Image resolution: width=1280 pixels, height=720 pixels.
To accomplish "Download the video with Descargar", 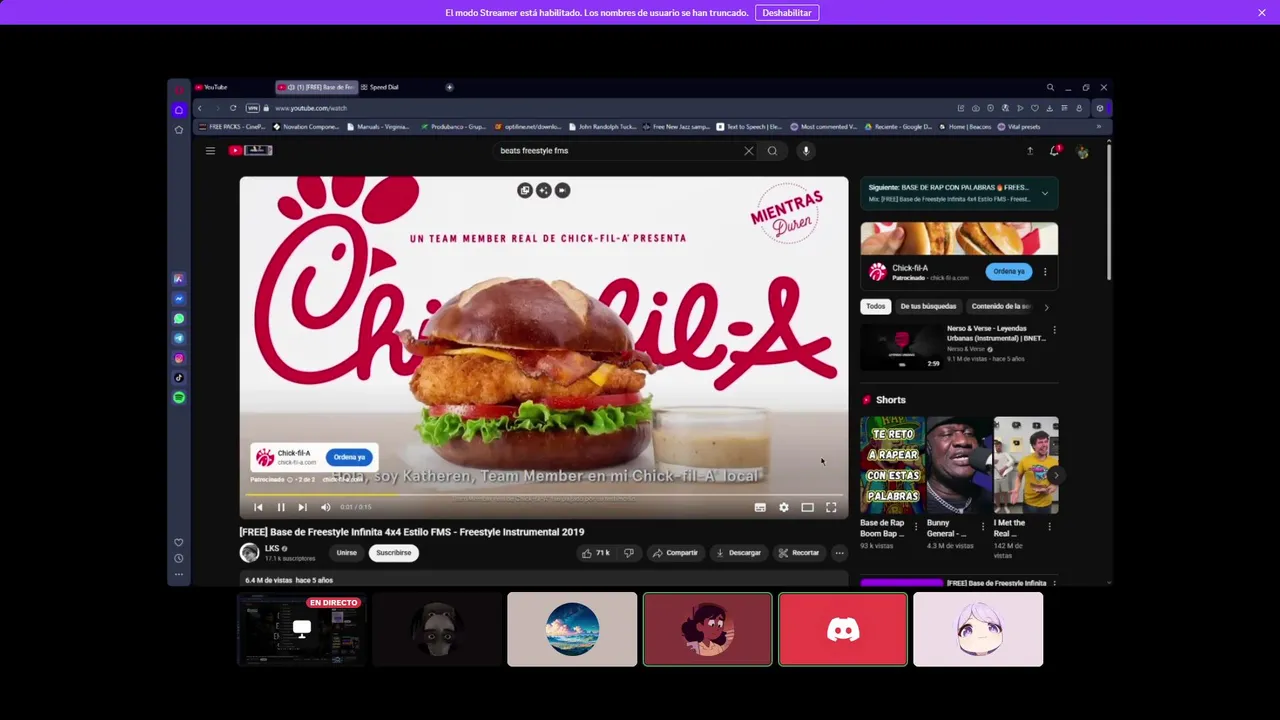I will click(x=738, y=553).
